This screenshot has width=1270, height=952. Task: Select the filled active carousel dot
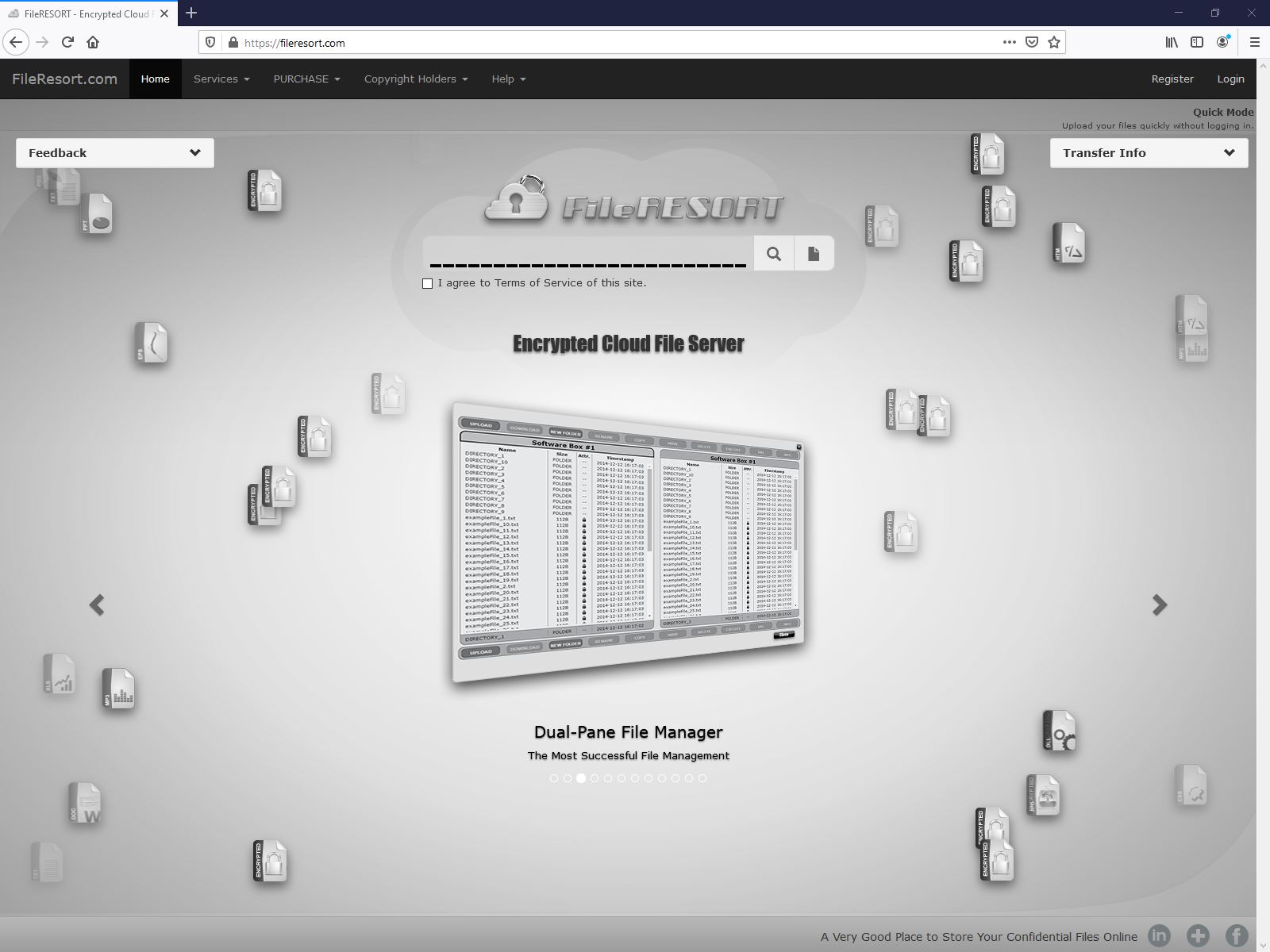coord(581,778)
